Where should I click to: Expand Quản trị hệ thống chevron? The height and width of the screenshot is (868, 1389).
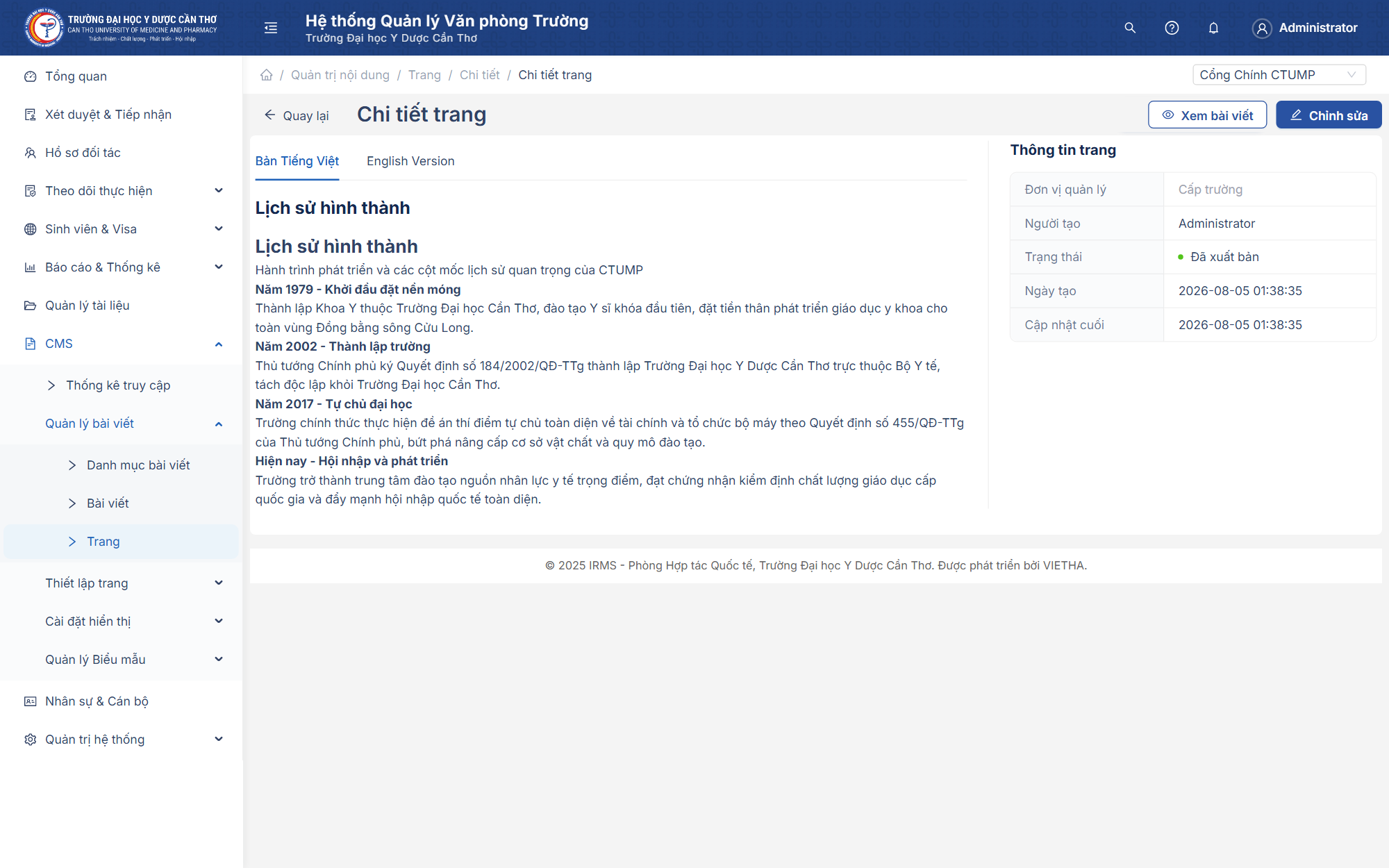point(219,740)
